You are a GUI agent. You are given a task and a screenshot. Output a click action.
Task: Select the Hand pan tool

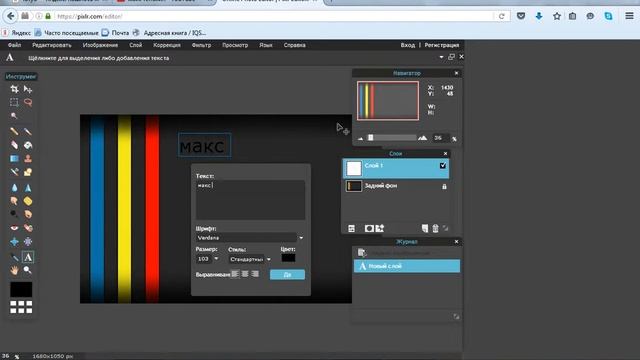pyautogui.click(x=14, y=270)
